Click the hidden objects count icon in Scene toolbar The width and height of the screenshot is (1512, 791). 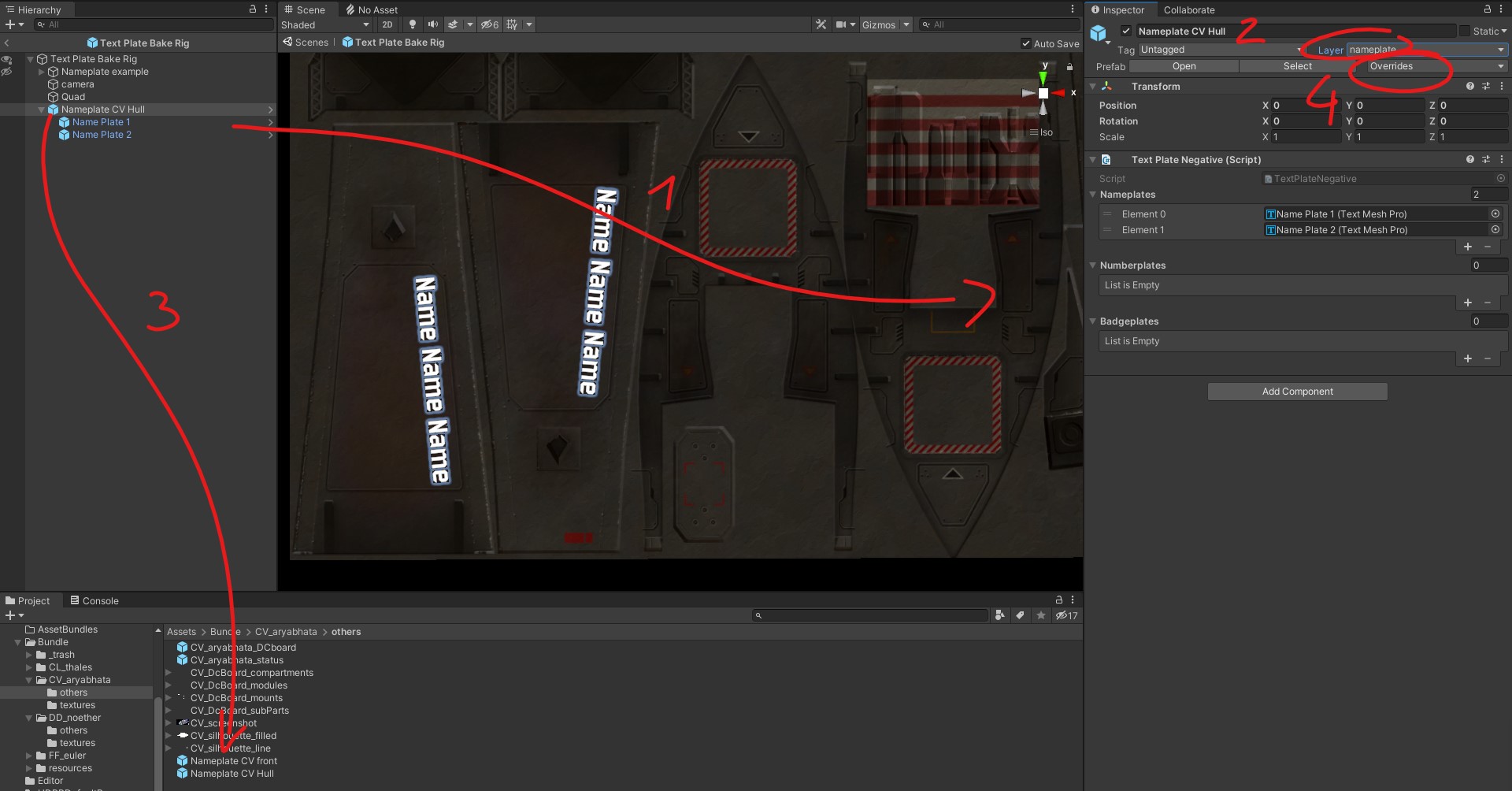coord(490,24)
